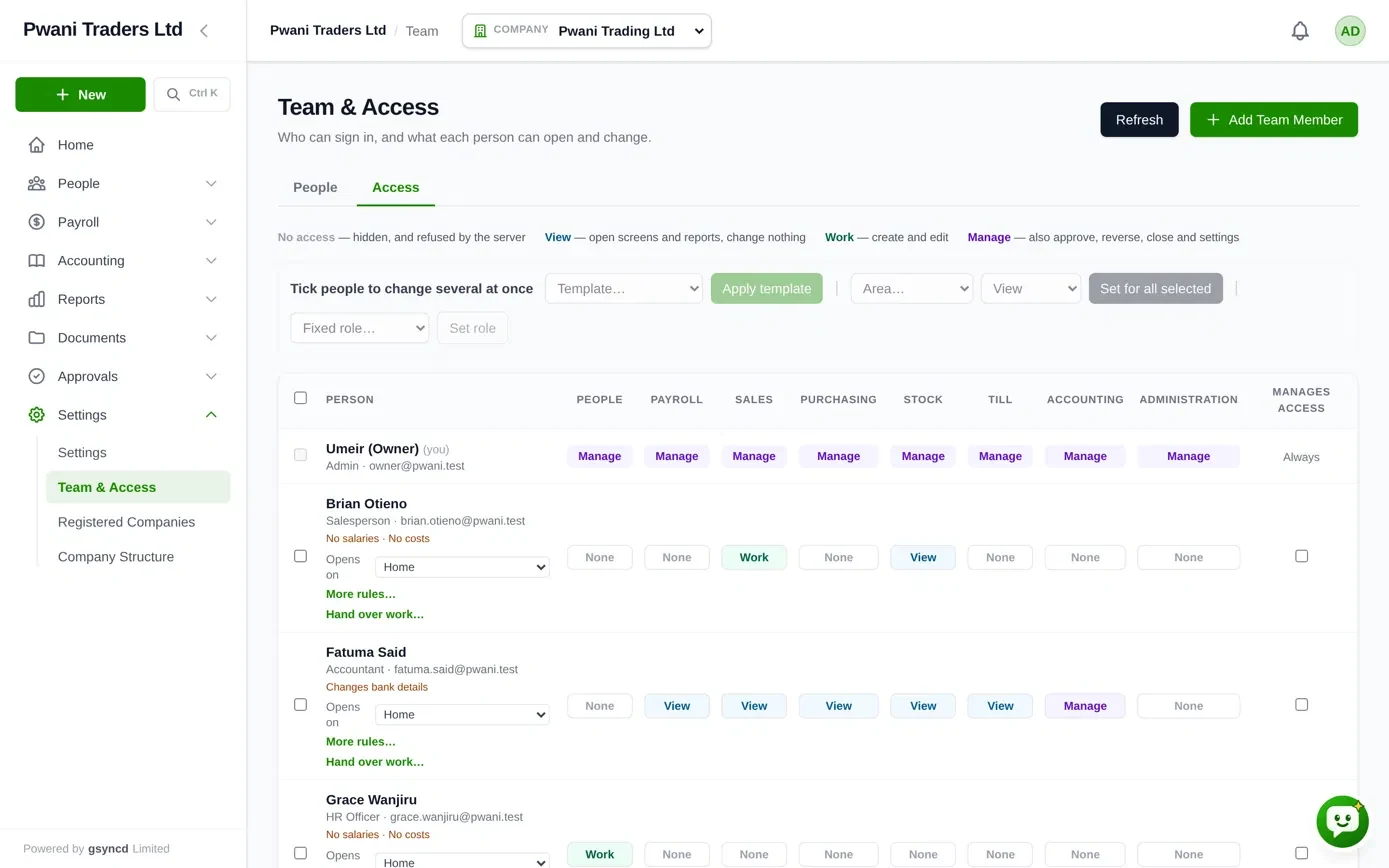Tick the row checkbox for Grace Wanjiru

(300, 853)
